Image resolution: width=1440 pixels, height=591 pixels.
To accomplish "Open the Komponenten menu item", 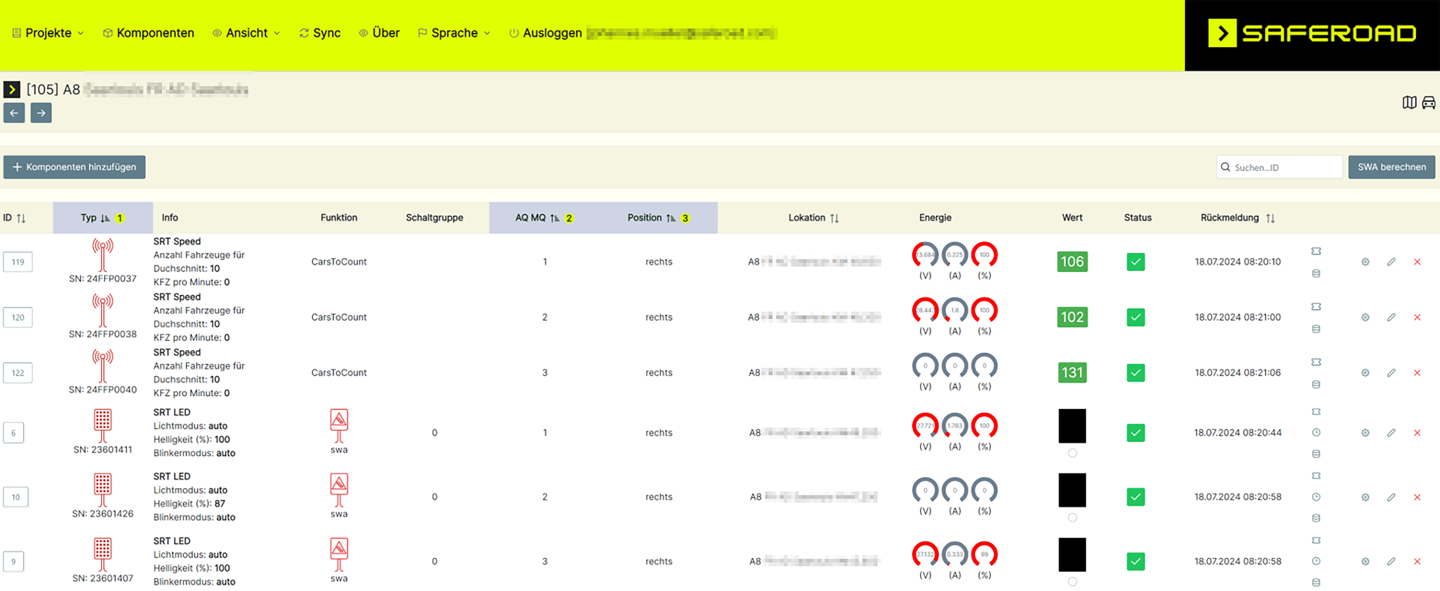I will tap(148, 33).
